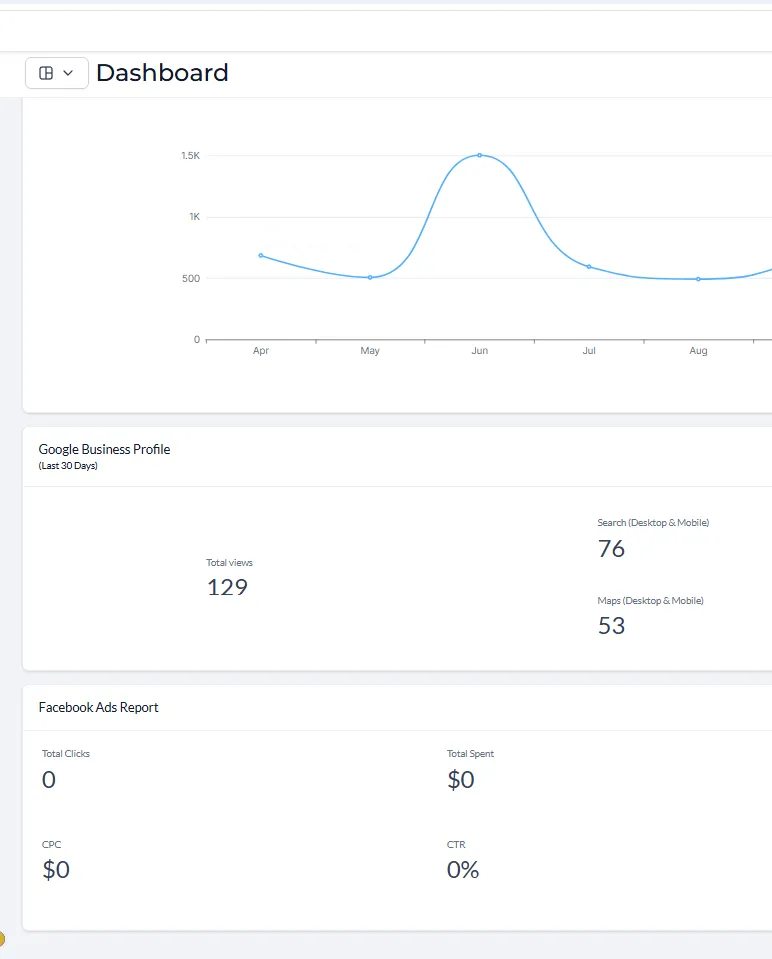Click the Google Business Profile card title

pyautogui.click(x=104, y=449)
